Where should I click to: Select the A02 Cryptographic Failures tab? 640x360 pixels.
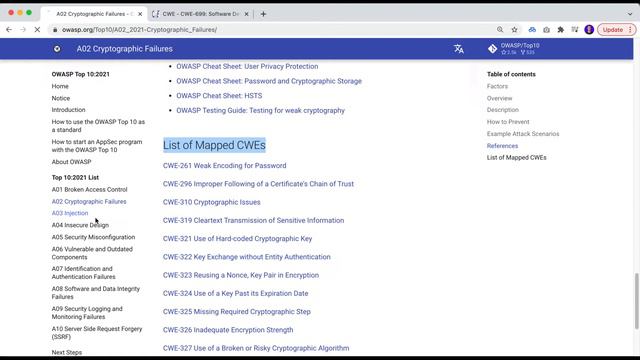(x=94, y=14)
